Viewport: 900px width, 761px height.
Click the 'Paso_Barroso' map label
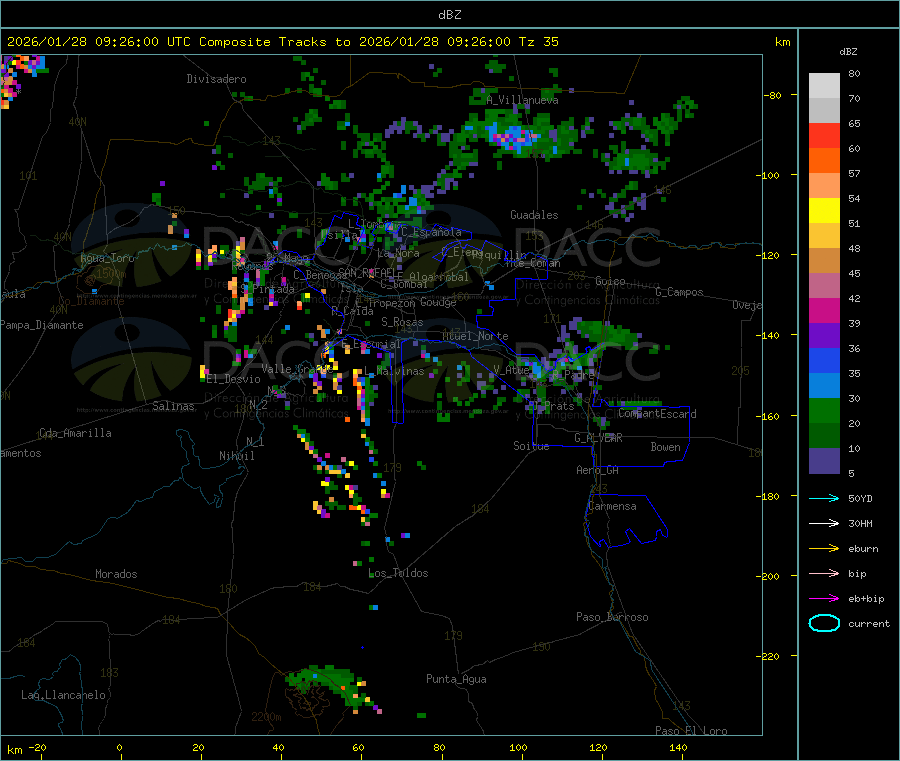coord(612,617)
